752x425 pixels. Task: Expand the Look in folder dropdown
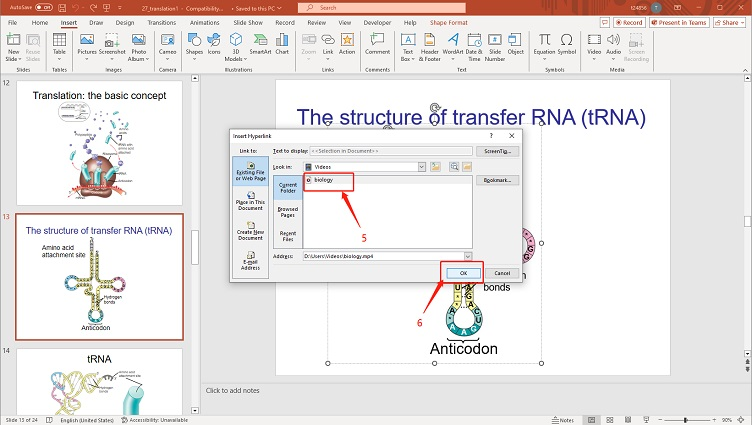pos(422,167)
